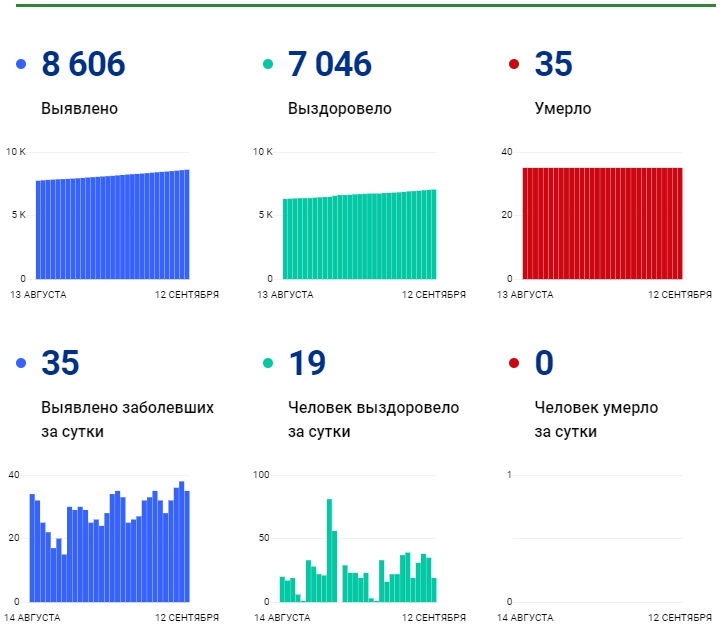Click the total detected number 8 606

(83, 64)
